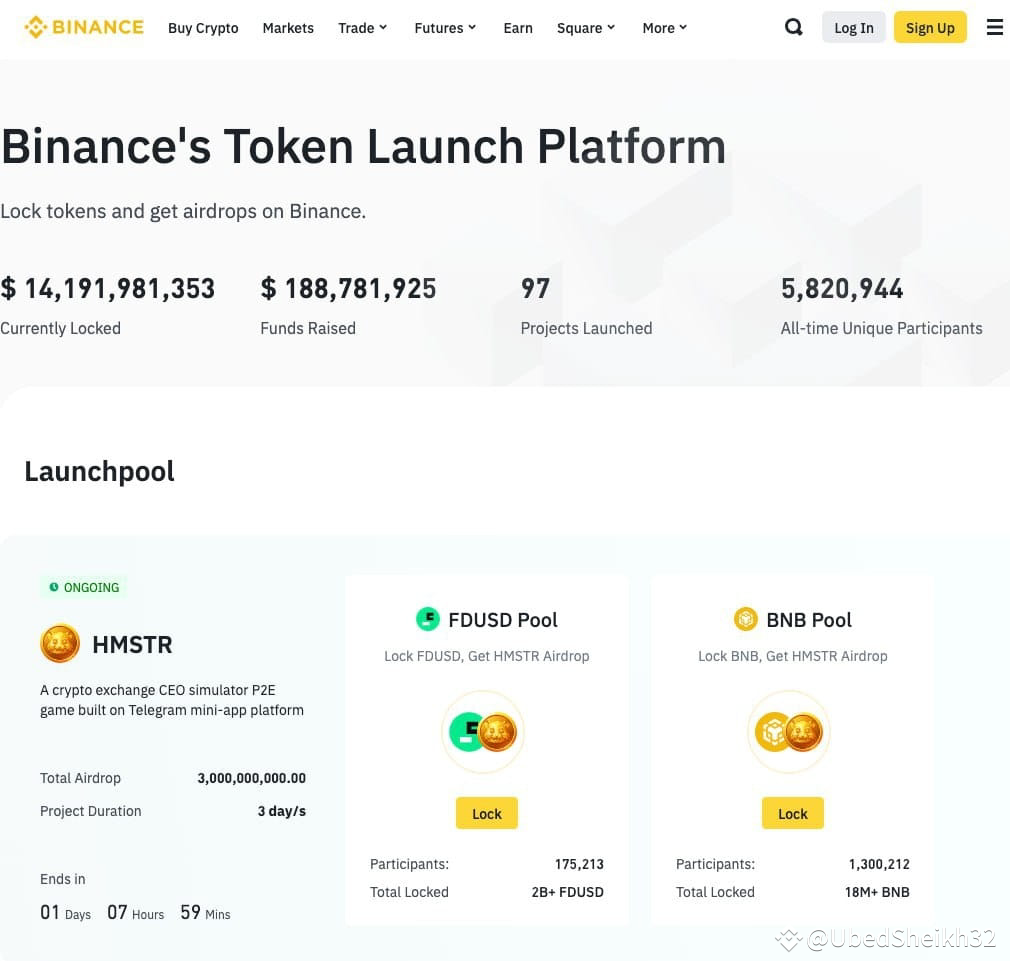This screenshot has height=961, width=1010.
Task: Expand the Futures dropdown
Action: (x=444, y=28)
